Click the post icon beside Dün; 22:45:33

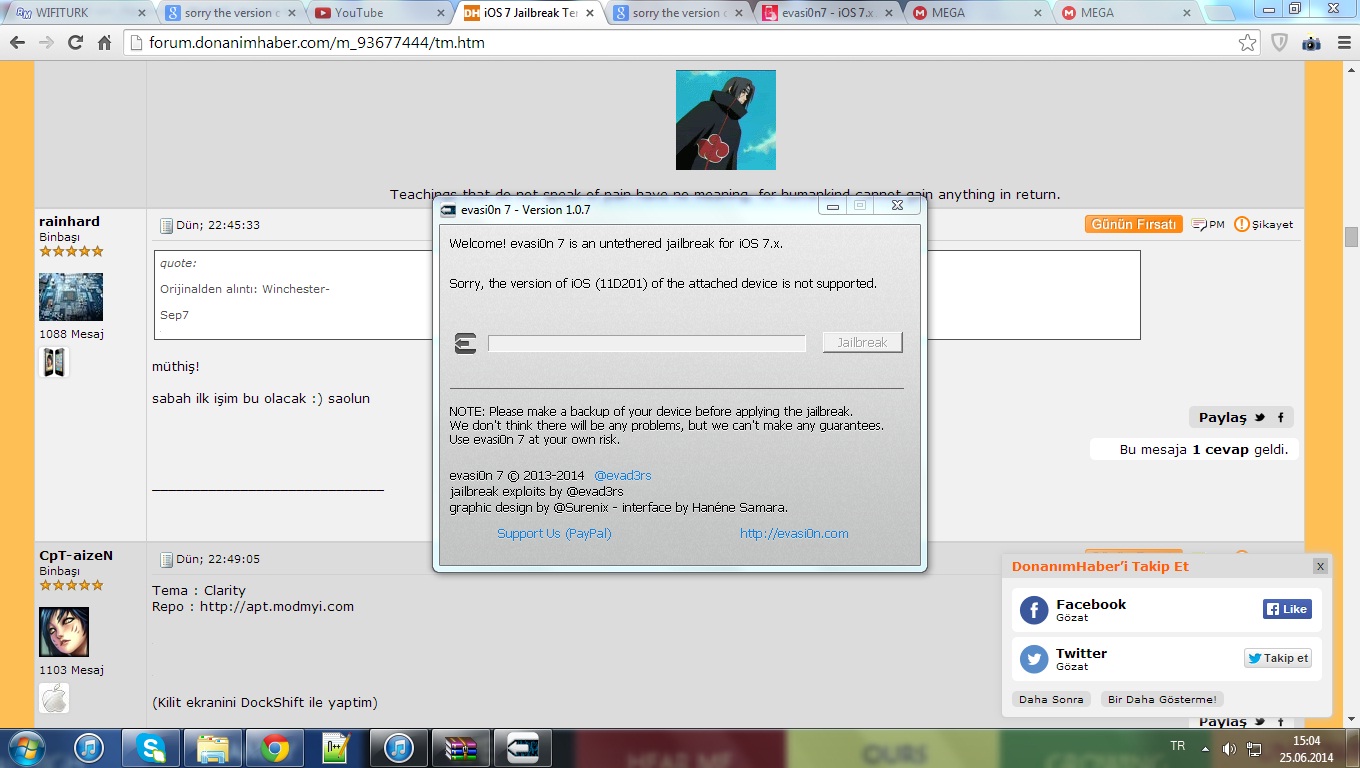pos(167,225)
